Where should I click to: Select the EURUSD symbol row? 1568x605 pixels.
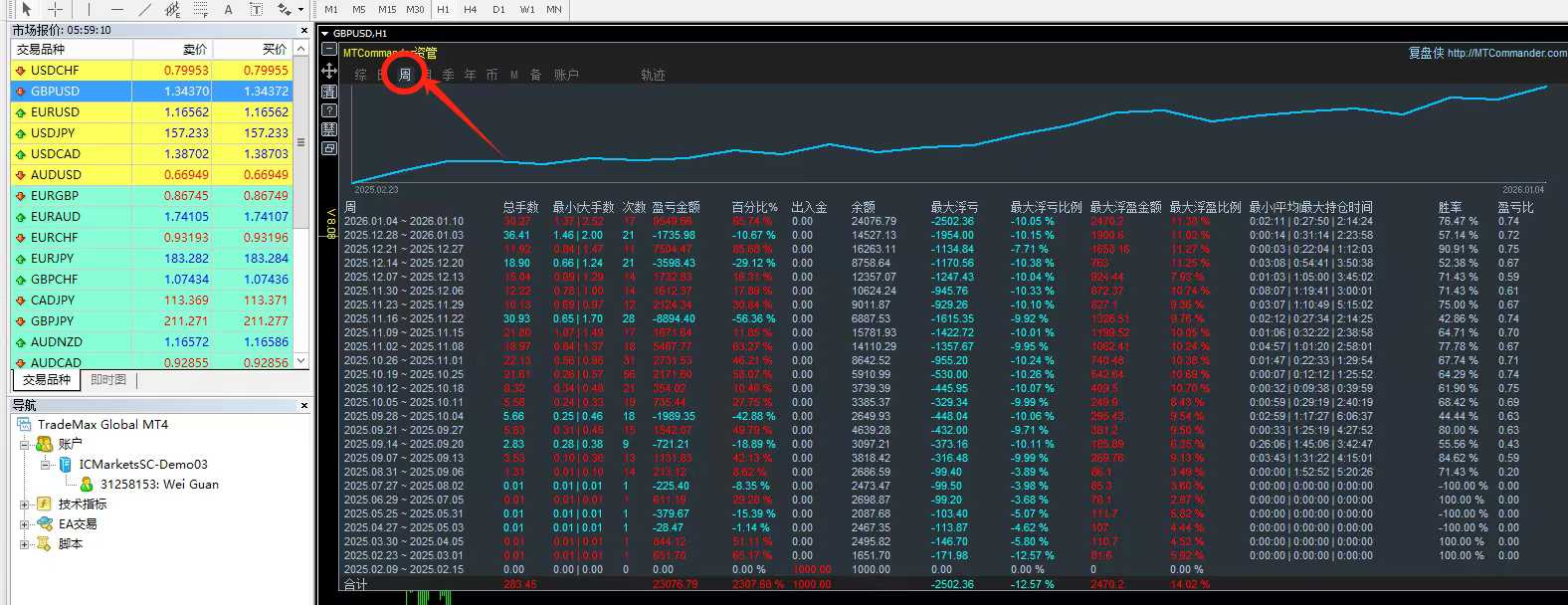[x=152, y=111]
